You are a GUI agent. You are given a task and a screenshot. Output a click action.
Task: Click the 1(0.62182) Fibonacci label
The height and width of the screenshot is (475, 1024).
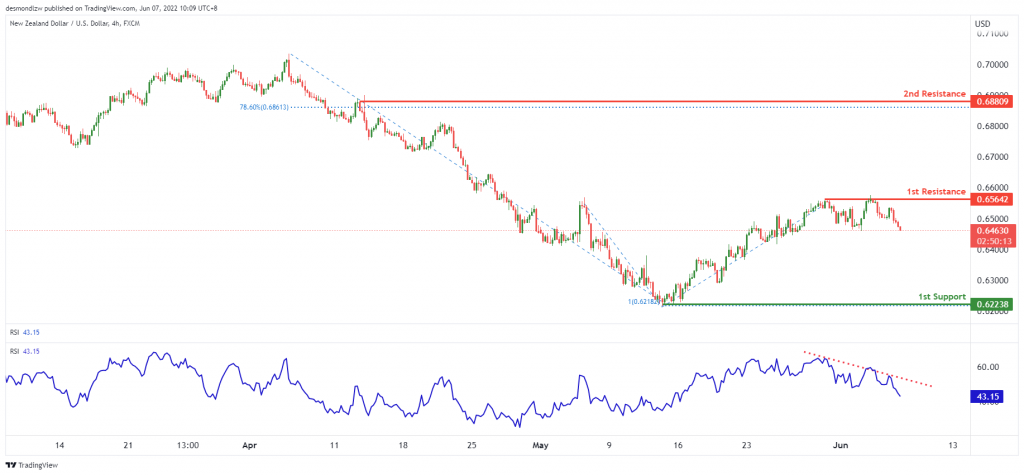[642, 303]
